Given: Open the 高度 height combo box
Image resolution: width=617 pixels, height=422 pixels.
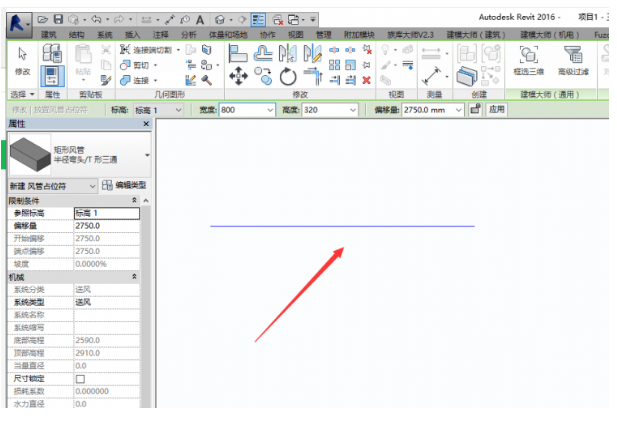Looking at the screenshot, I should coord(330,110).
